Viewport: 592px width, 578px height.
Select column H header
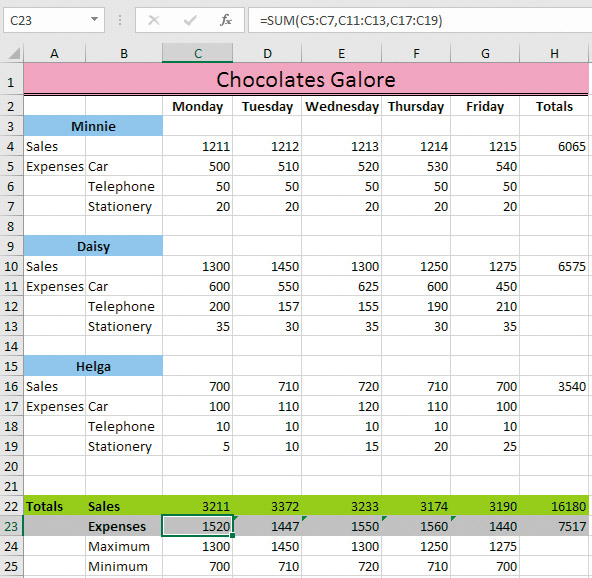[x=554, y=53]
